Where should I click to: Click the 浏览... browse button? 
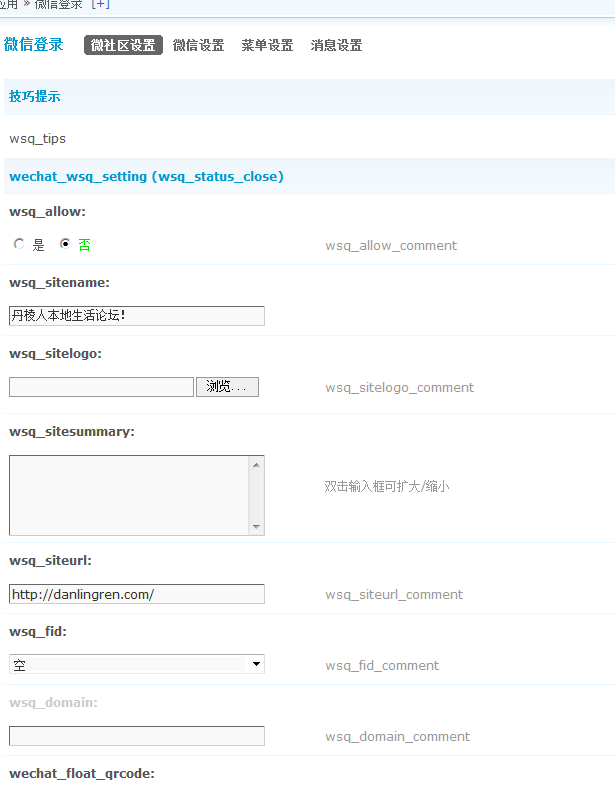pyautogui.click(x=227, y=387)
